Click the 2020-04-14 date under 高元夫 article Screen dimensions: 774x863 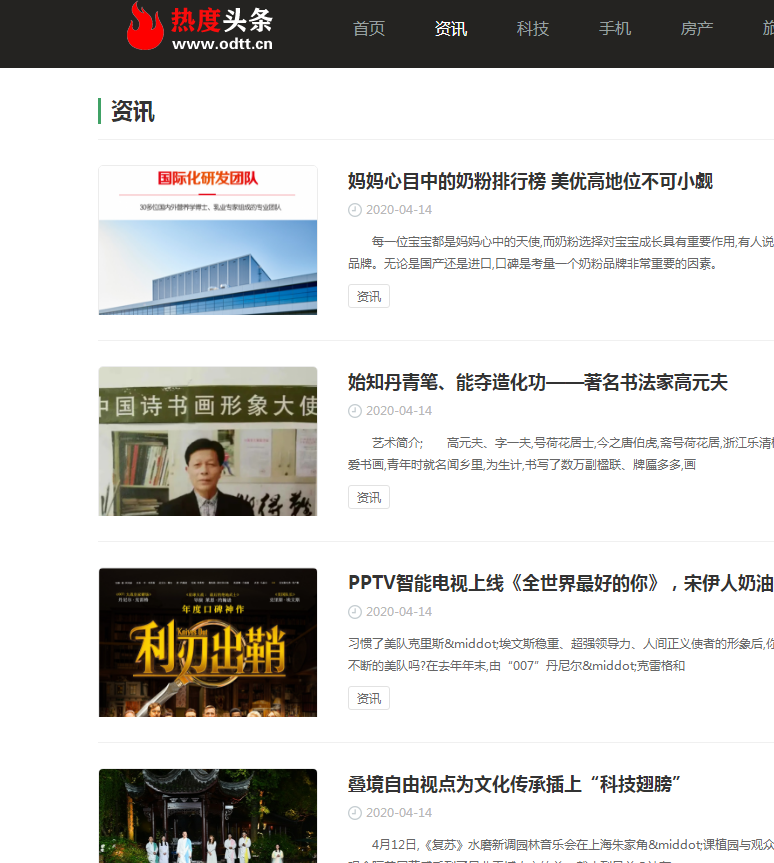click(x=399, y=411)
